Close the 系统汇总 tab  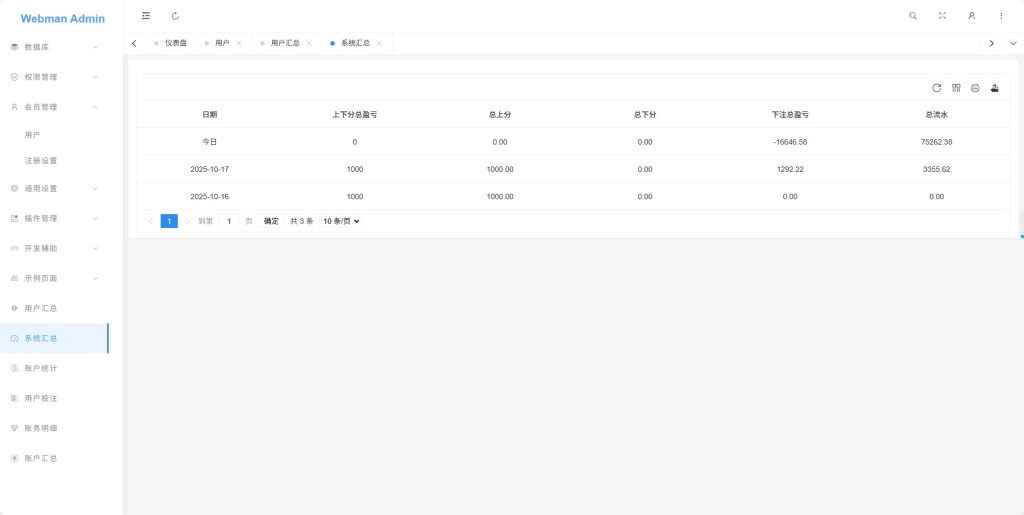point(379,43)
